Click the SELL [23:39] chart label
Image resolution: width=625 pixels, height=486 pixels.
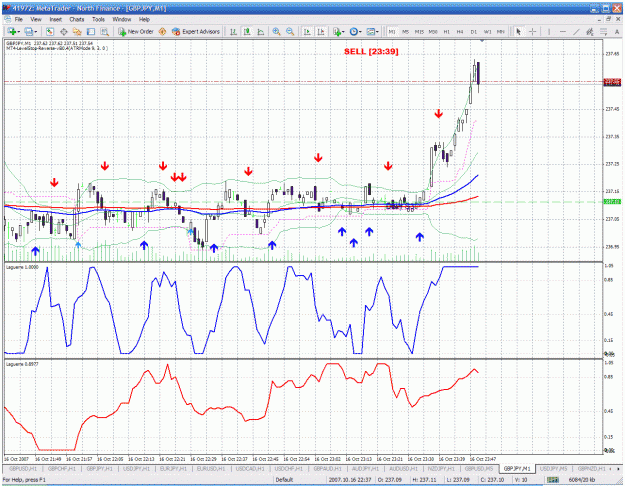[371, 51]
